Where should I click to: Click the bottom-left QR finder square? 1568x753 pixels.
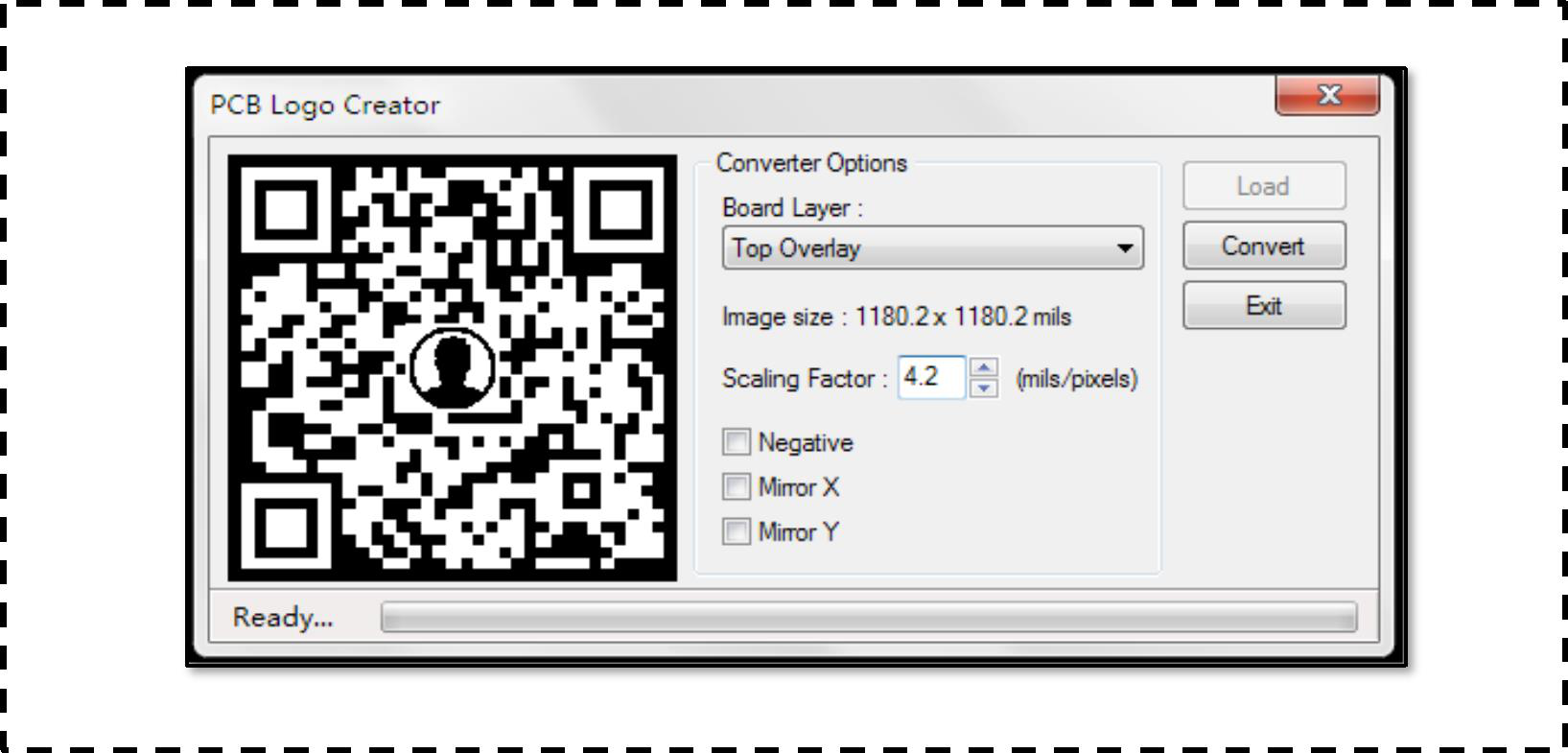[x=285, y=526]
